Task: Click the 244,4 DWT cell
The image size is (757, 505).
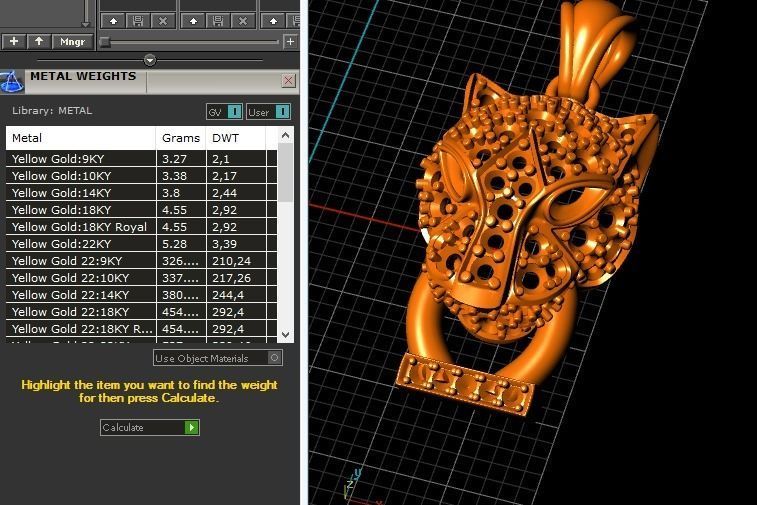Action: (236, 295)
